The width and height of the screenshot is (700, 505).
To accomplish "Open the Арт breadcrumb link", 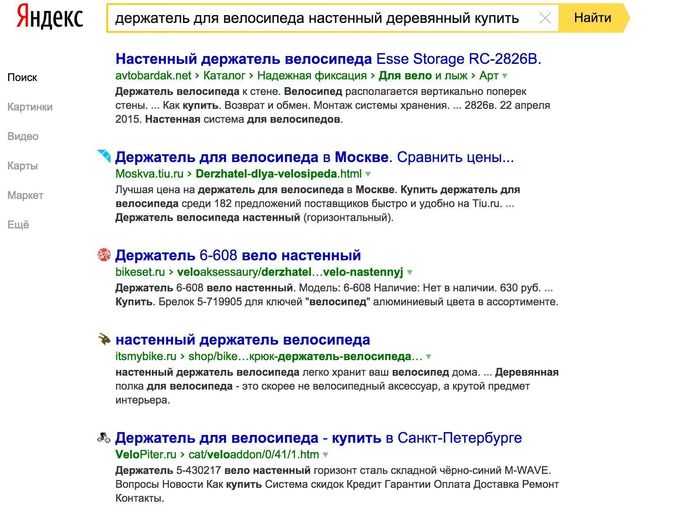I will point(488,76).
